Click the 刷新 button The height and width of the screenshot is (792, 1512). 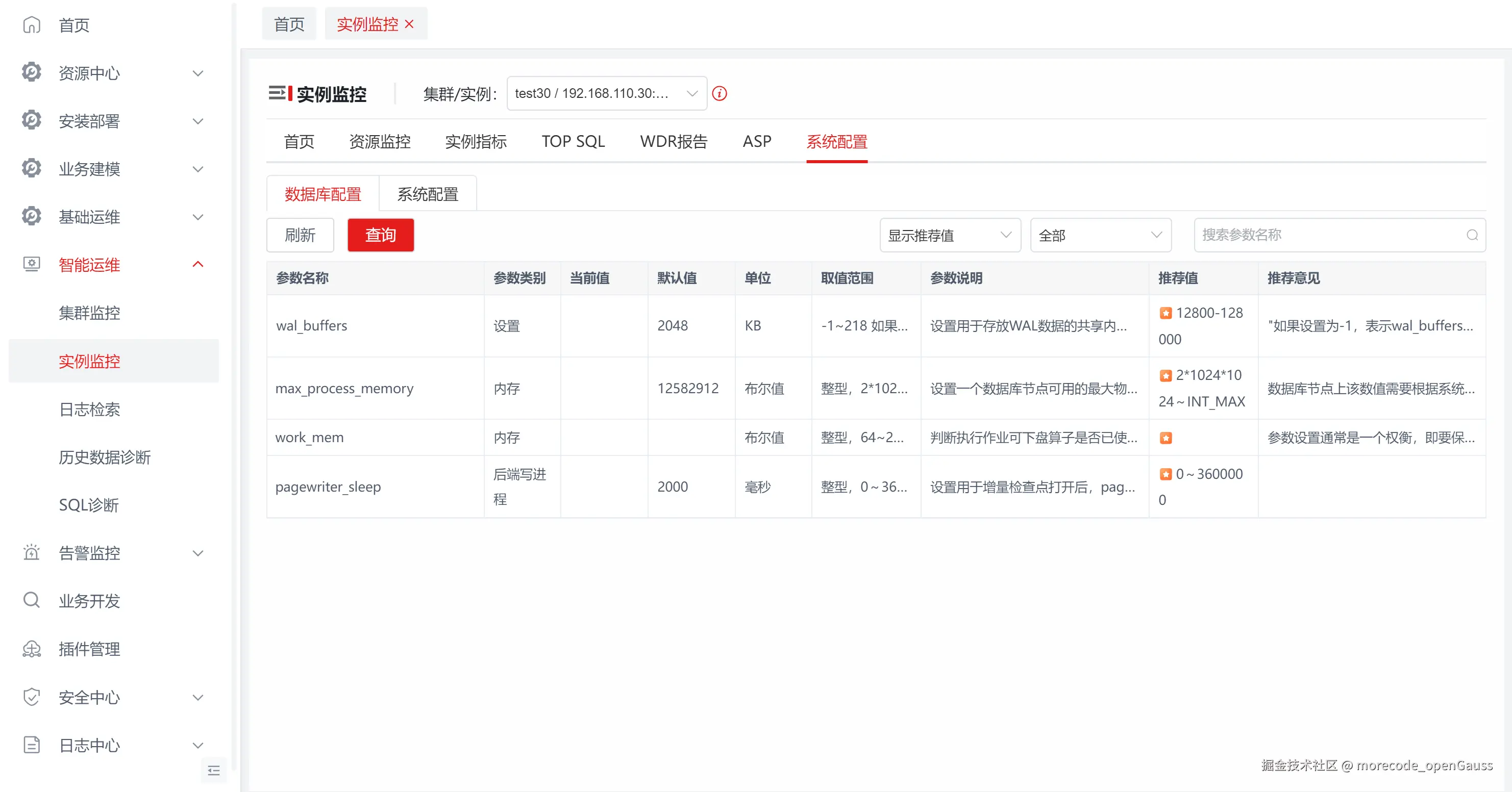coord(300,235)
